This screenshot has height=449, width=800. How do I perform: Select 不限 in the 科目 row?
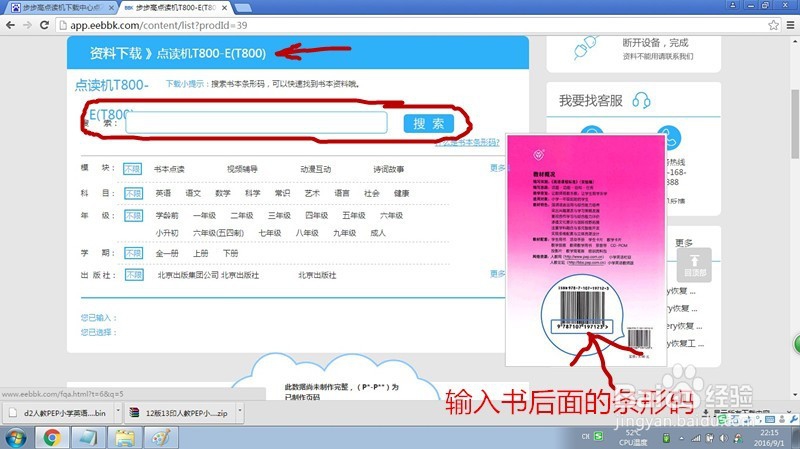(x=133, y=193)
